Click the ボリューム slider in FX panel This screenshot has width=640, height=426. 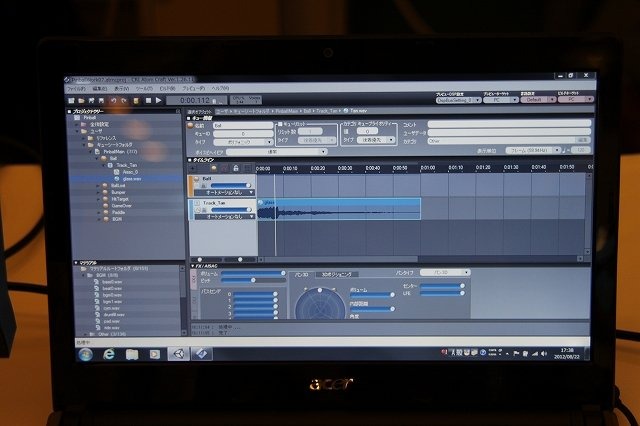pos(252,273)
